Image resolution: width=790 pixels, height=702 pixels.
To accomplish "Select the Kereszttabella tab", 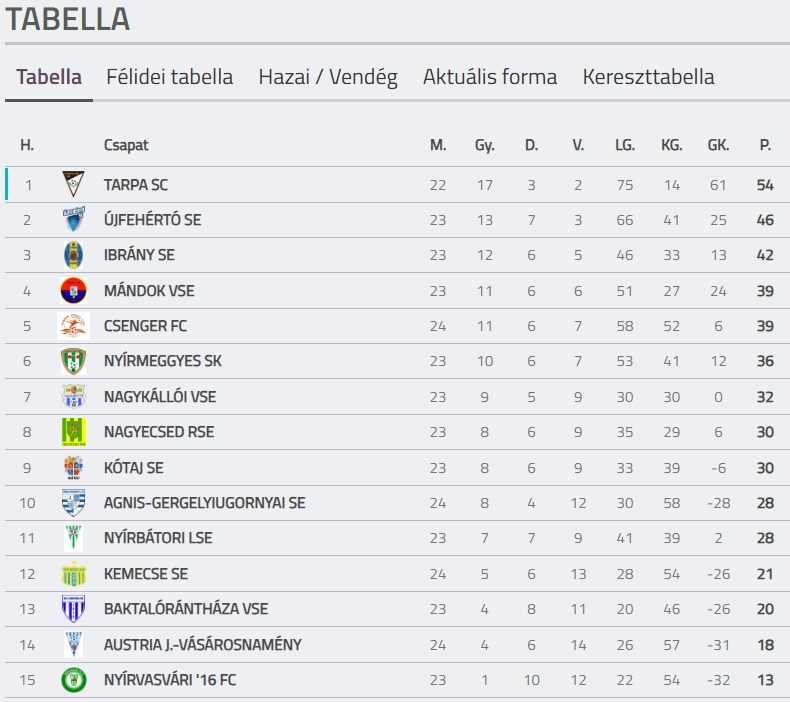I will pos(648,77).
